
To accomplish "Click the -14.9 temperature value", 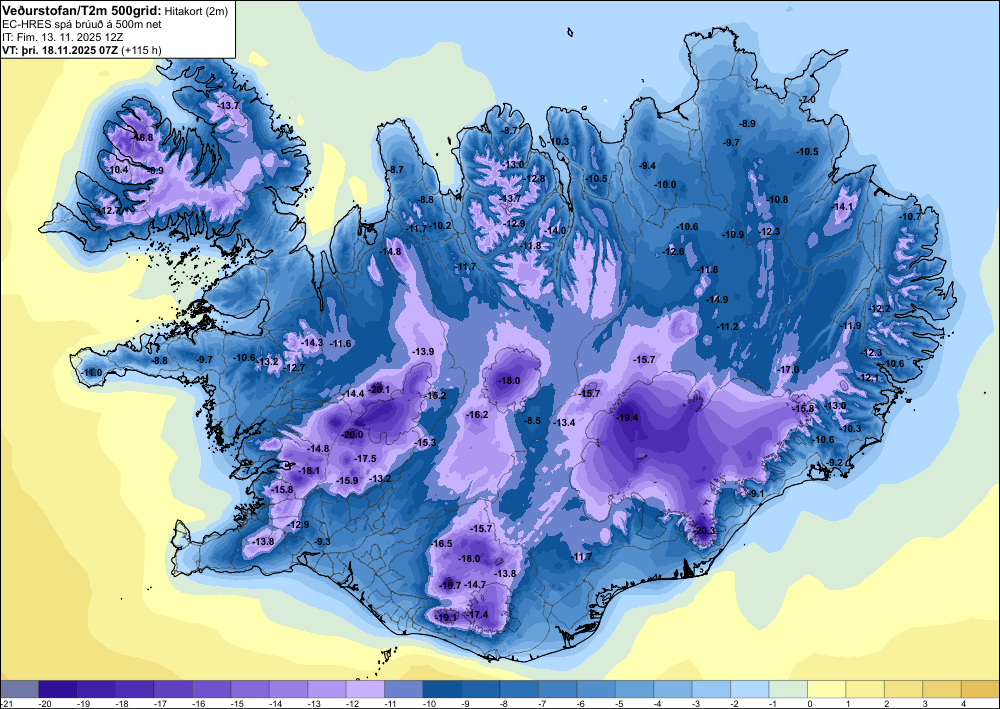I will coord(717,299).
